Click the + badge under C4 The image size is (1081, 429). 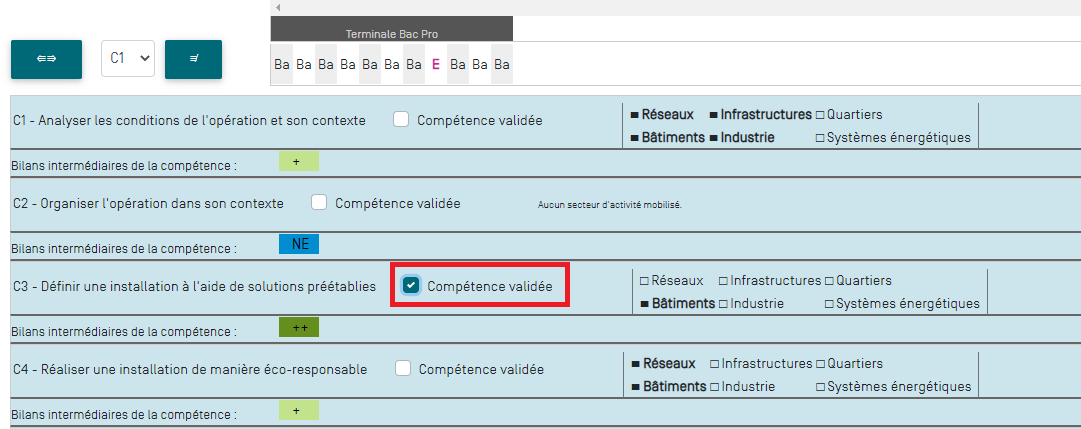pyautogui.click(x=296, y=411)
